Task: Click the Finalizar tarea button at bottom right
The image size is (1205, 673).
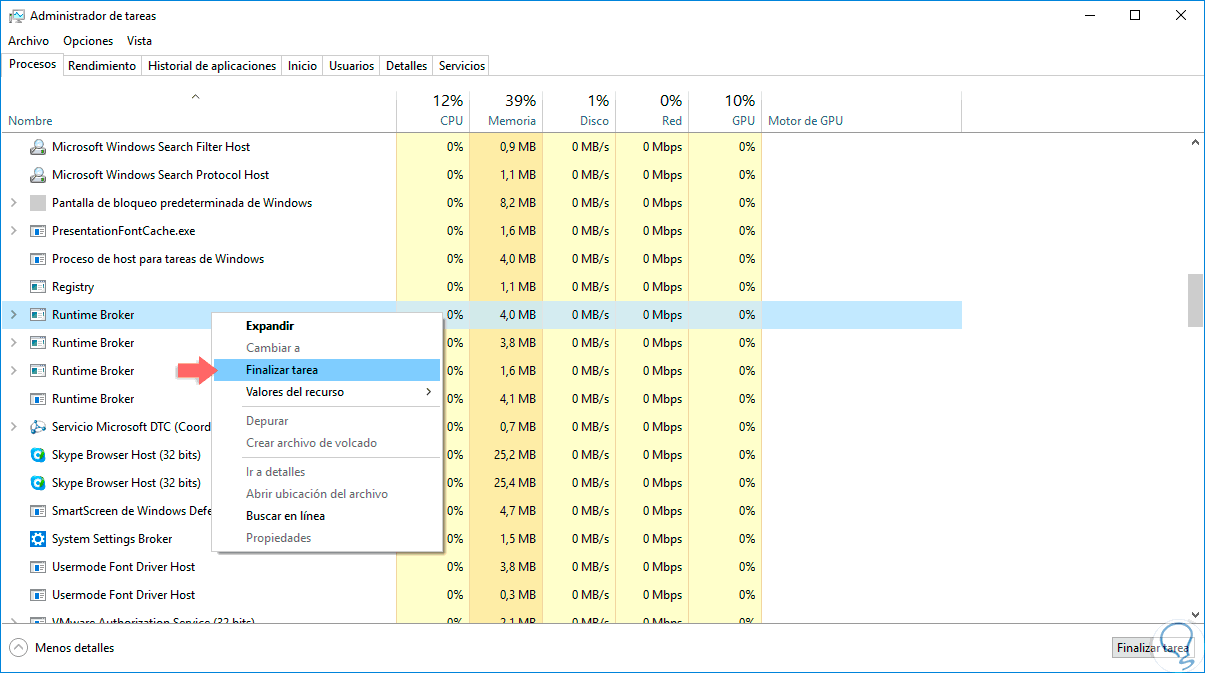Action: pos(1152,648)
